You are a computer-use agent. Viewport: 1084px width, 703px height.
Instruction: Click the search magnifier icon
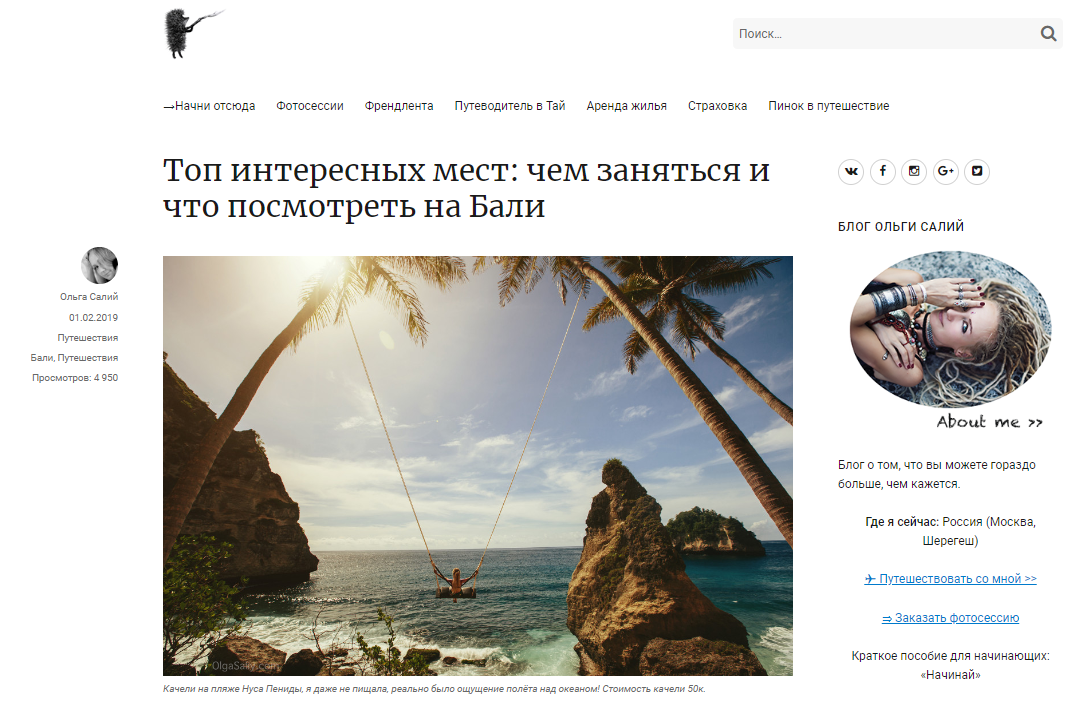(1048, 34)
